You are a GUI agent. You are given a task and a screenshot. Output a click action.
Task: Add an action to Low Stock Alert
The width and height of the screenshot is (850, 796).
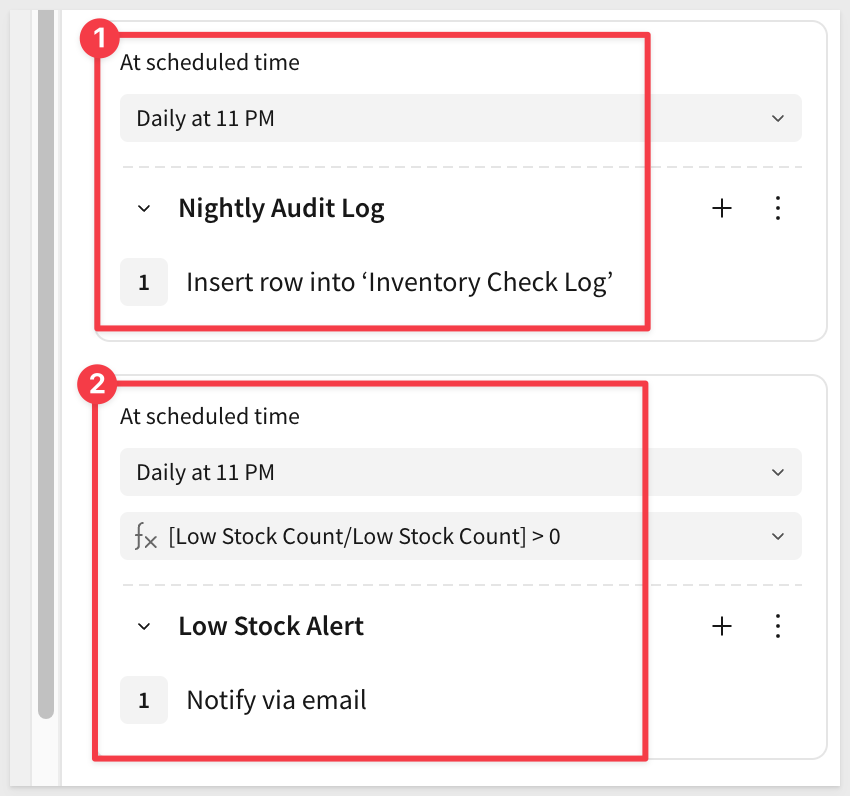(x=721, y=626)
